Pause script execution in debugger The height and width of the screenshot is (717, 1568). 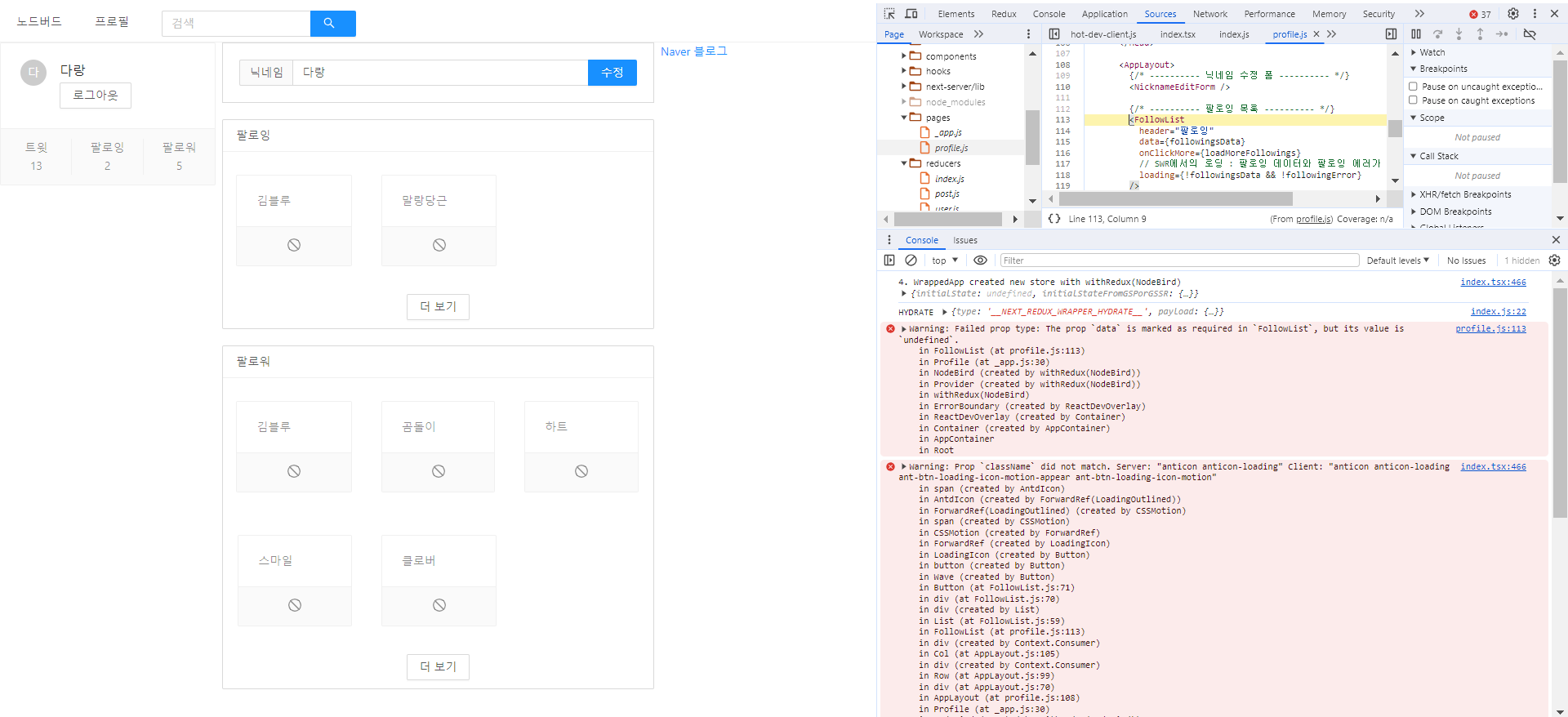[1416, 34]
